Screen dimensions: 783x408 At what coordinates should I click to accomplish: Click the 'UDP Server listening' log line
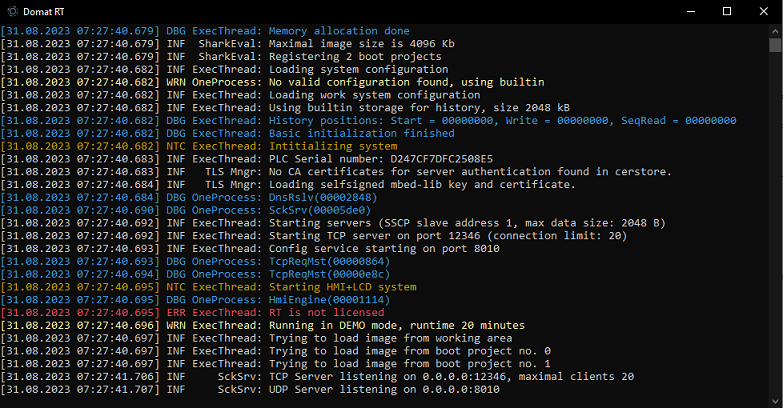250,390
